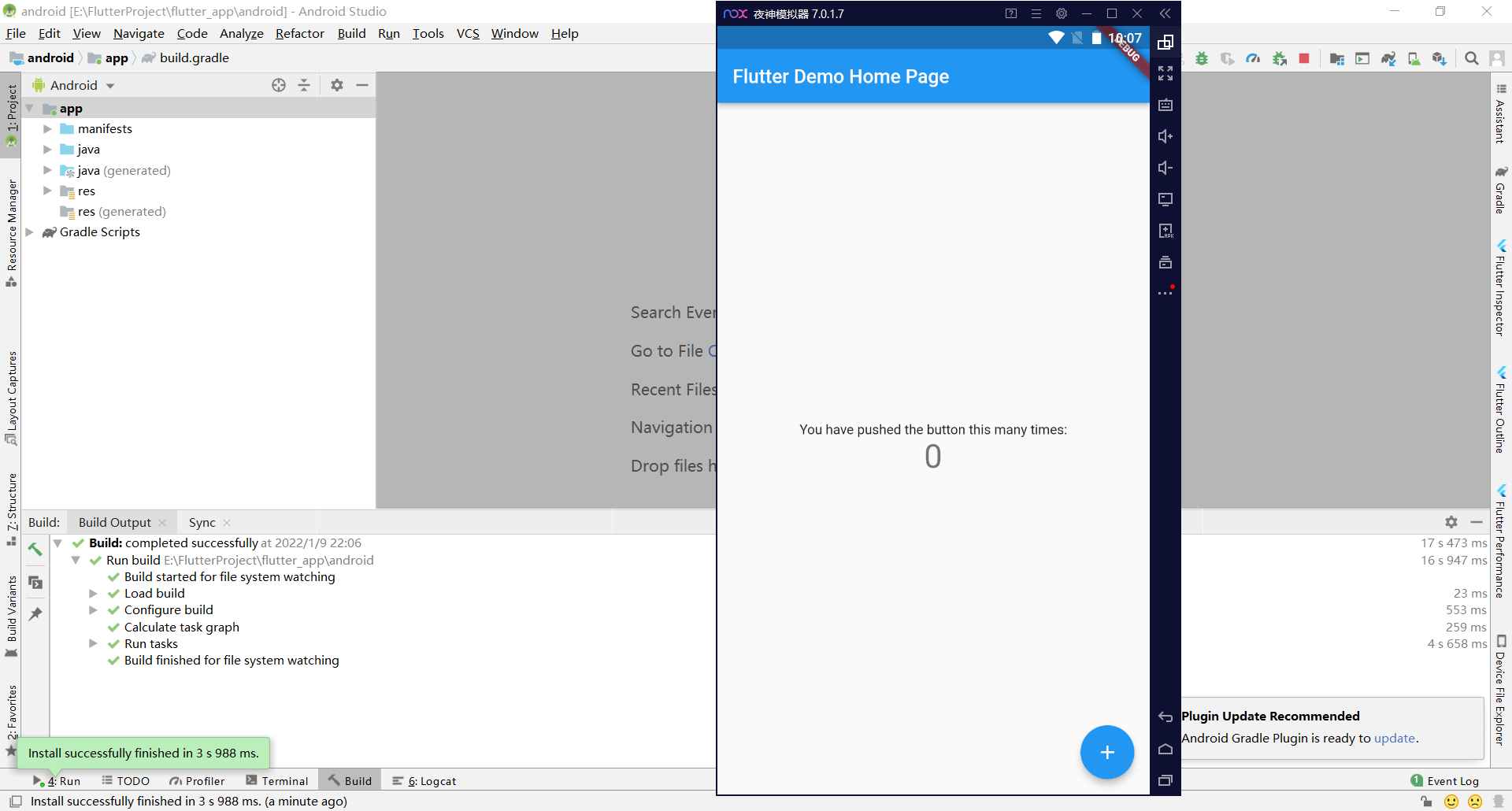
Task: Click Nox volume down speaker icon
Action: coord(1165,168)
